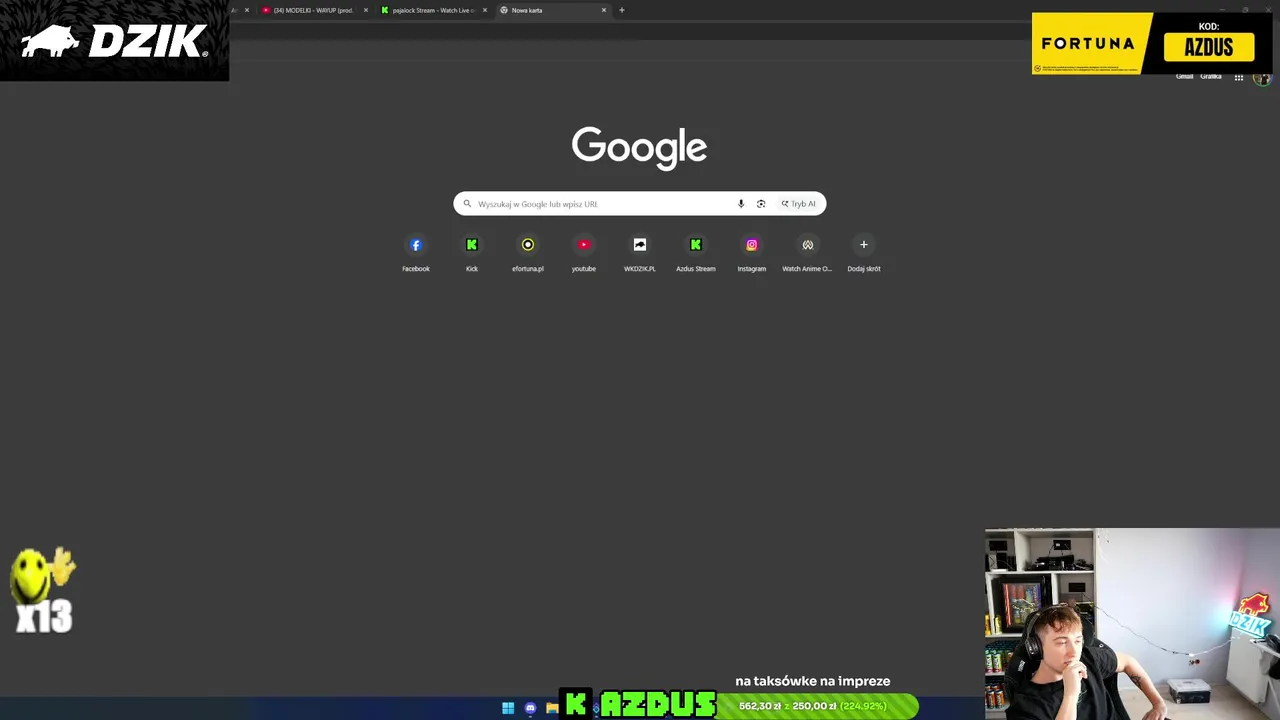Open the Watch Anime shortcut

tap(808, 252)
